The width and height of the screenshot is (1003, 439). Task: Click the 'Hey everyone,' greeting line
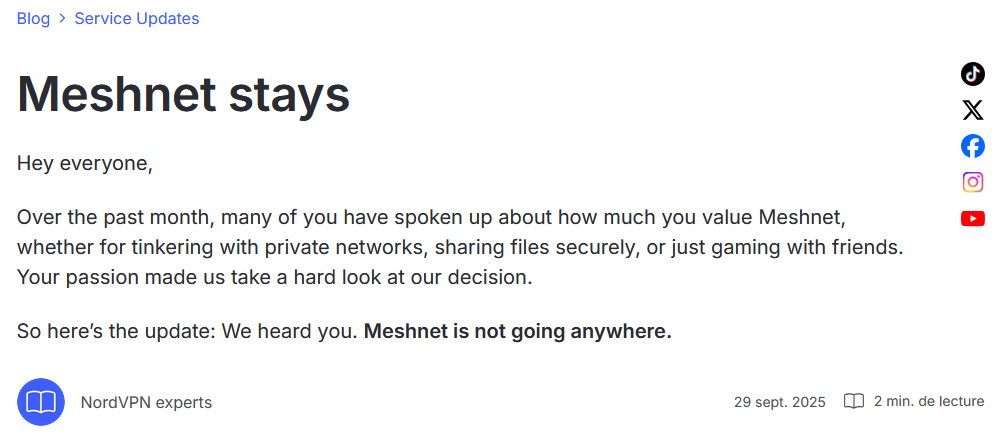coord(85,163)
